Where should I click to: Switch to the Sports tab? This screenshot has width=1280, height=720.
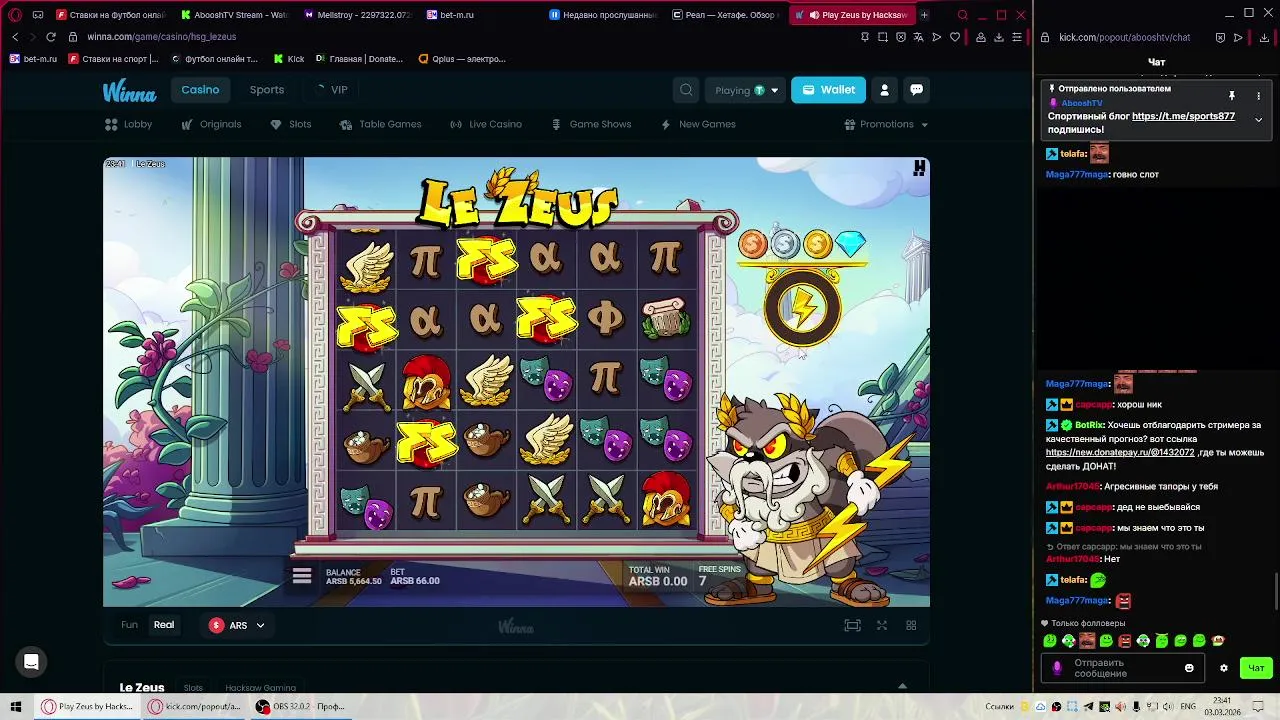point(267,90)
